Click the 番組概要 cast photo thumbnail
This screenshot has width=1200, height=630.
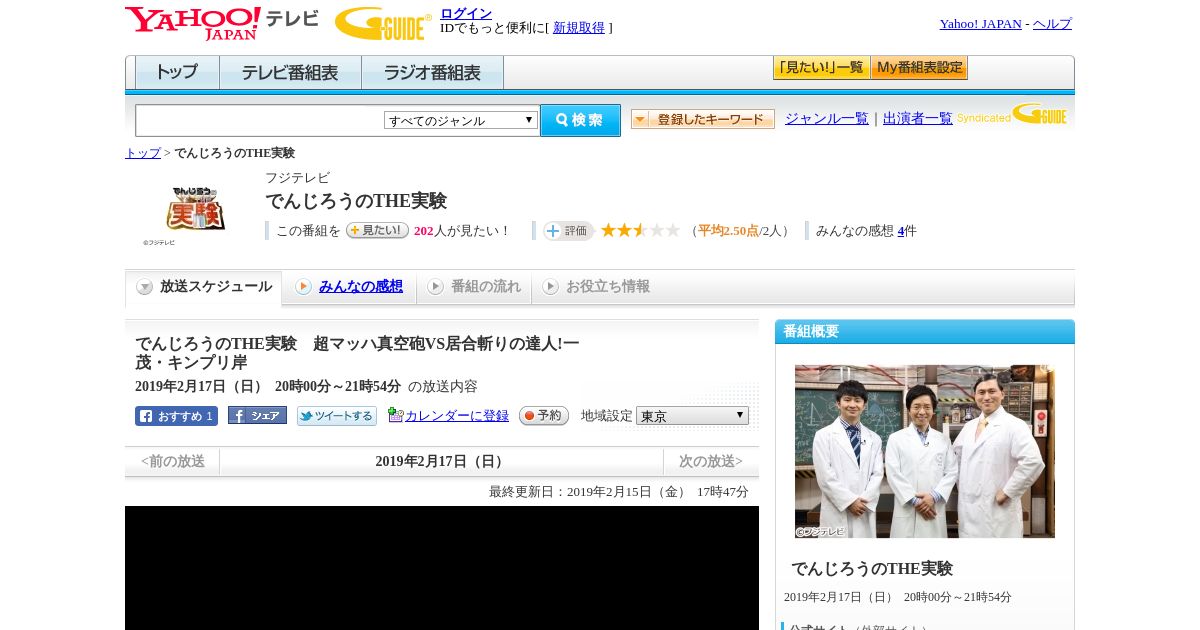[x=925, y=451]
